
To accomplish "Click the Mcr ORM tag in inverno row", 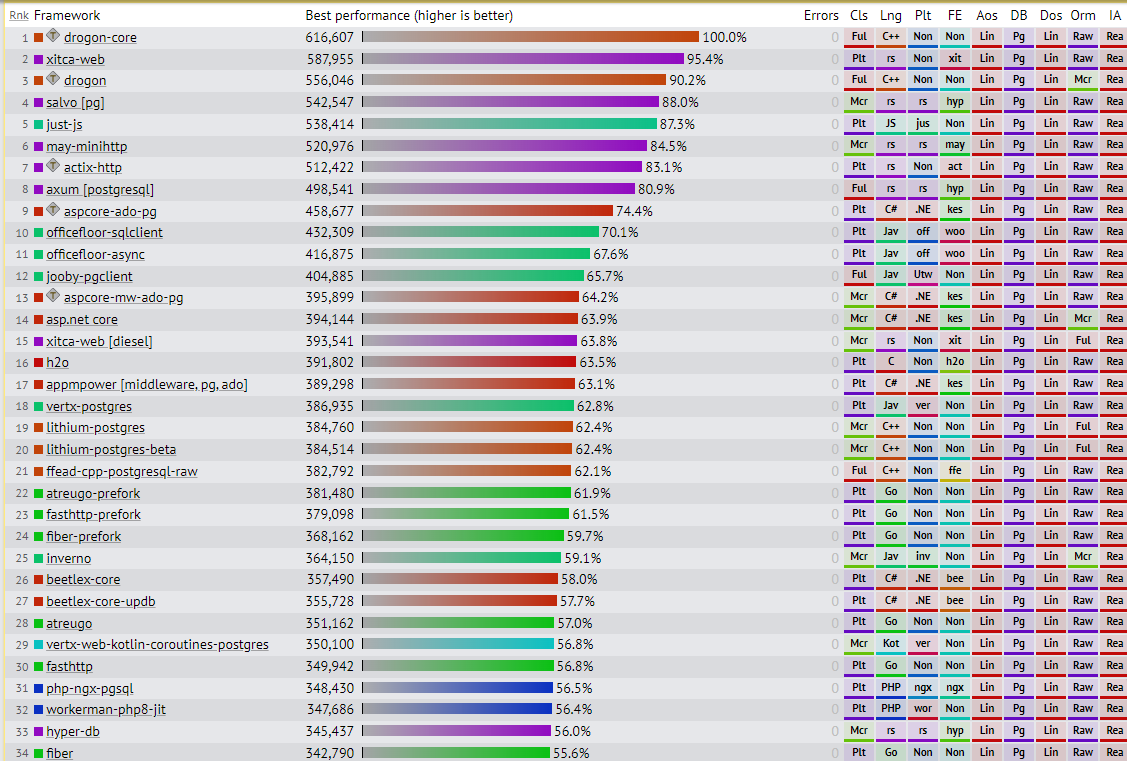I will (x=1082, y=557).
